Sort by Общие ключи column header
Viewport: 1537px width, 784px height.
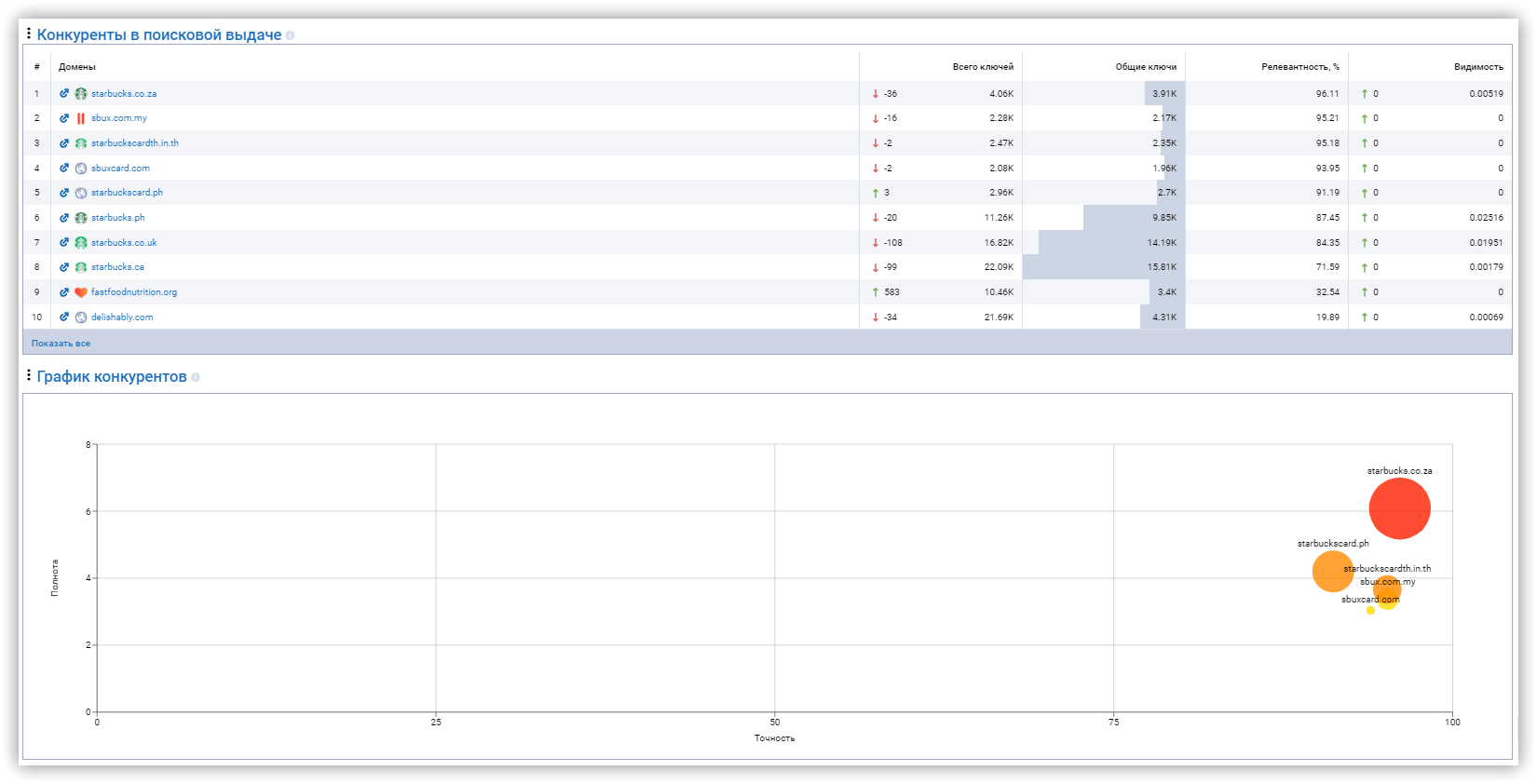click(1146, 67)
